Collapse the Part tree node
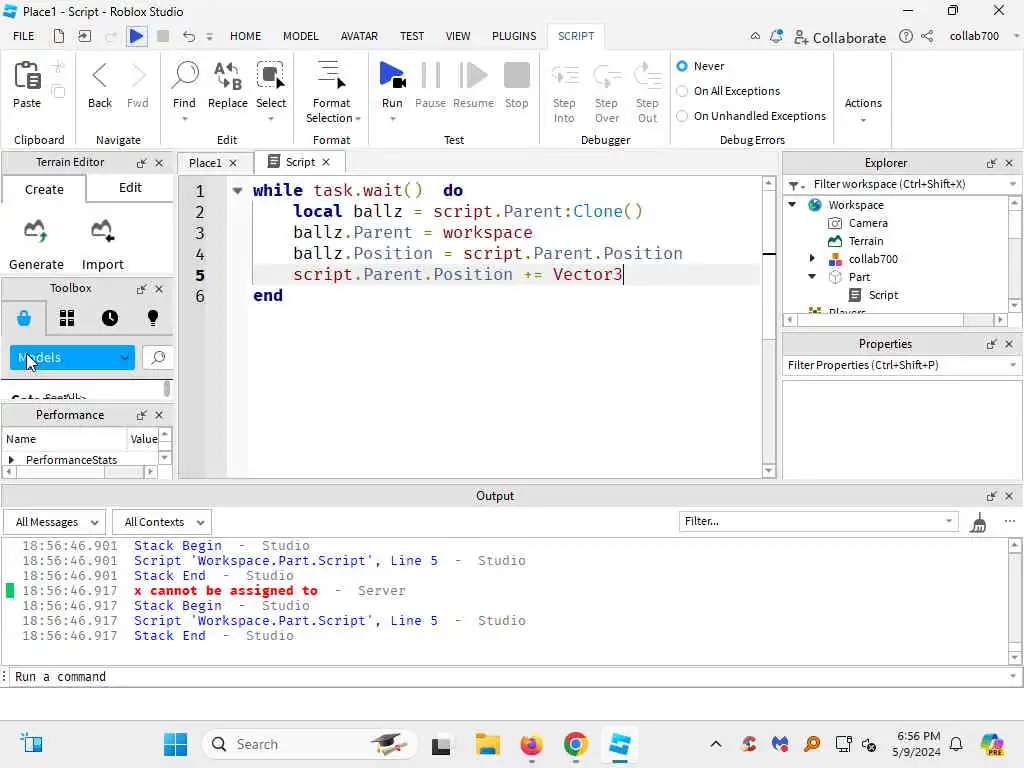 pos(812,276)
